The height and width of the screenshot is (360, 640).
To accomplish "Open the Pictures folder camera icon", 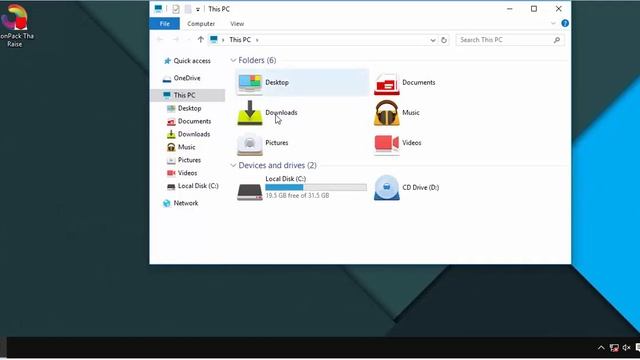I will 250,143.
